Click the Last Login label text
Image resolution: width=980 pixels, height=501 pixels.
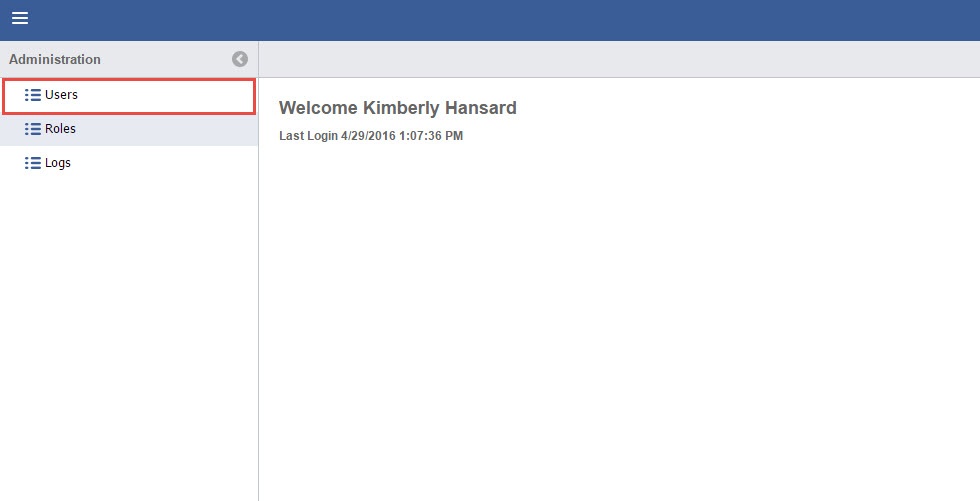pos(308,136)
